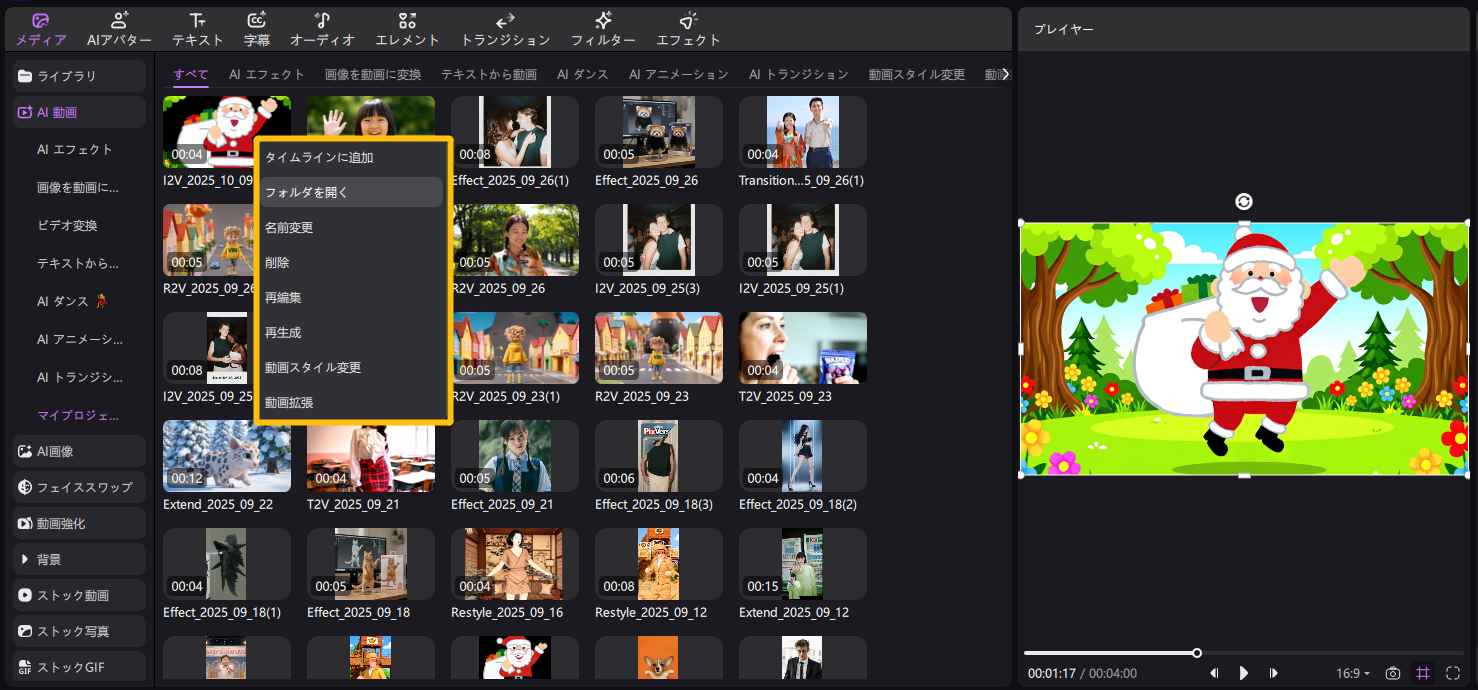This screenshot has height=690, width=1478.
Task: Show more category tabs with right chevron
Action: tap(1005, 74)
